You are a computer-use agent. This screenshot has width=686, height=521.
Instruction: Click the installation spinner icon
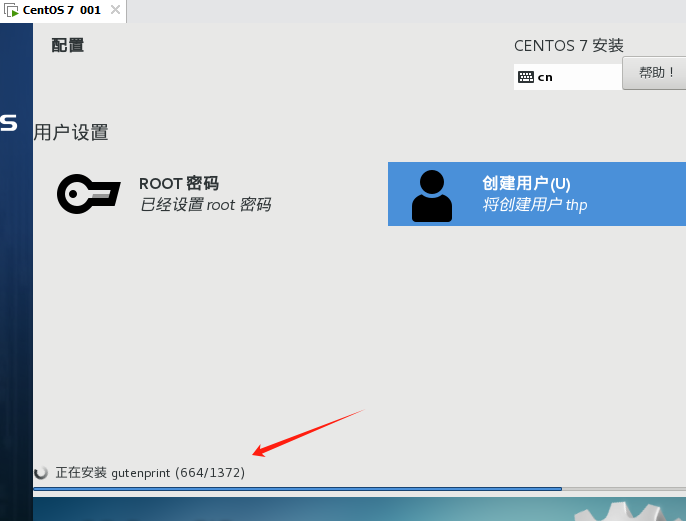tap(41, 472)
